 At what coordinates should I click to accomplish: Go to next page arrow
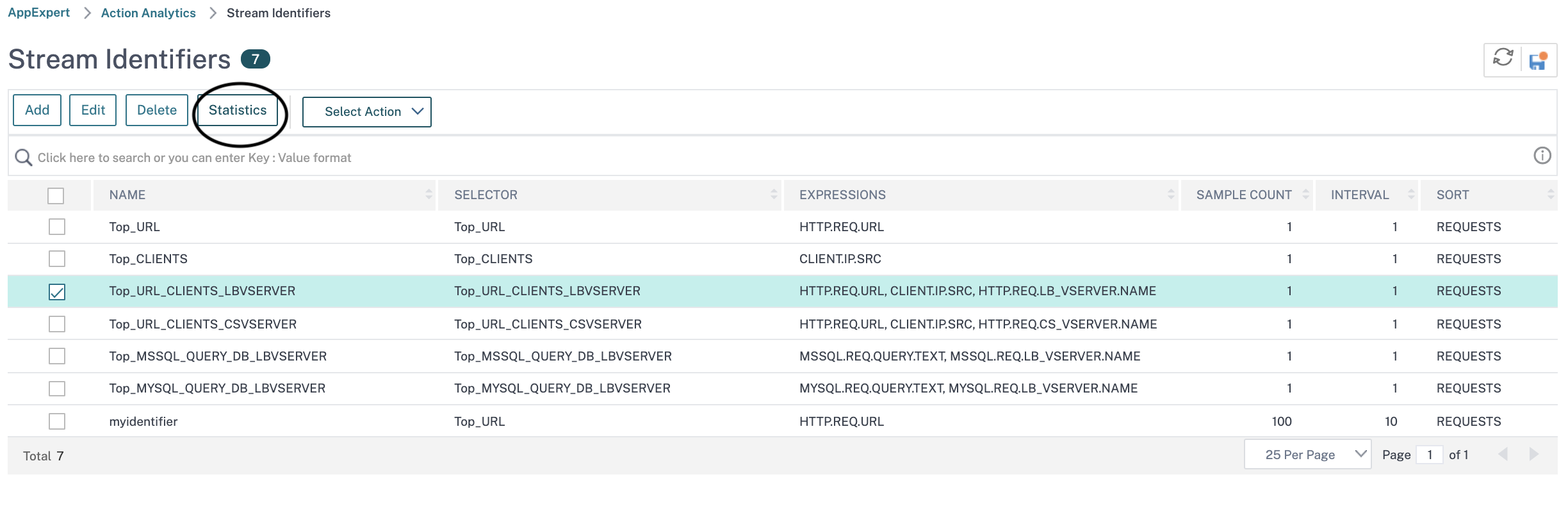pyautogui.click(x=1534, y=454)
